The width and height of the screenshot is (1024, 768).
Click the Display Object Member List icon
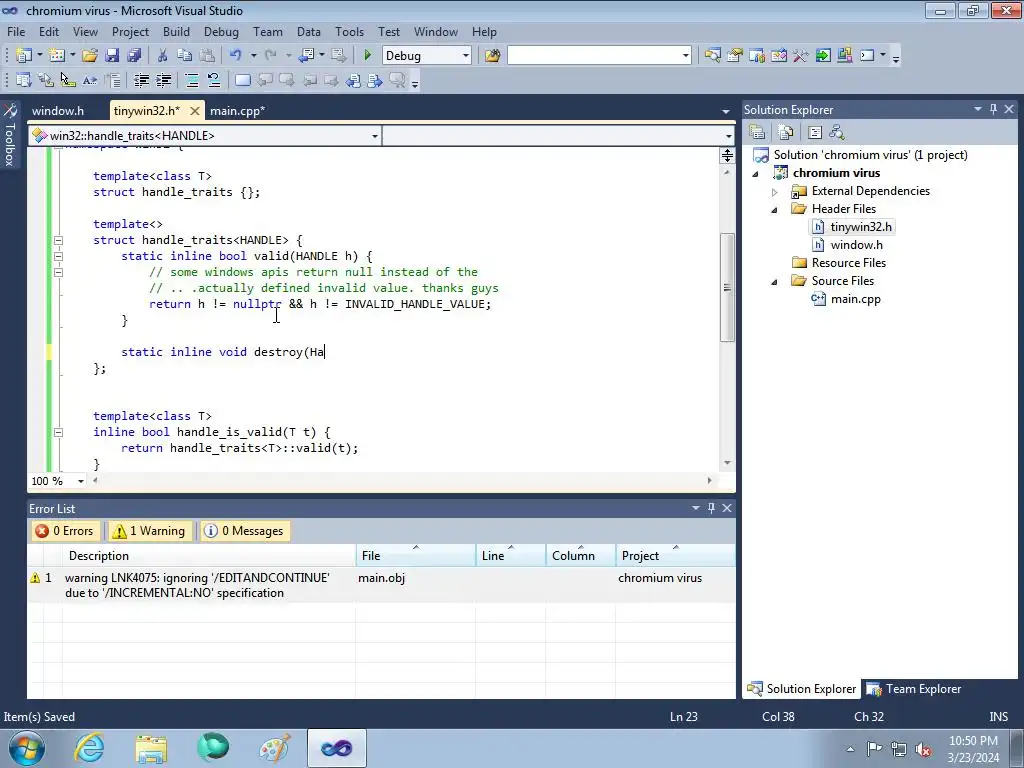(24, 80)
